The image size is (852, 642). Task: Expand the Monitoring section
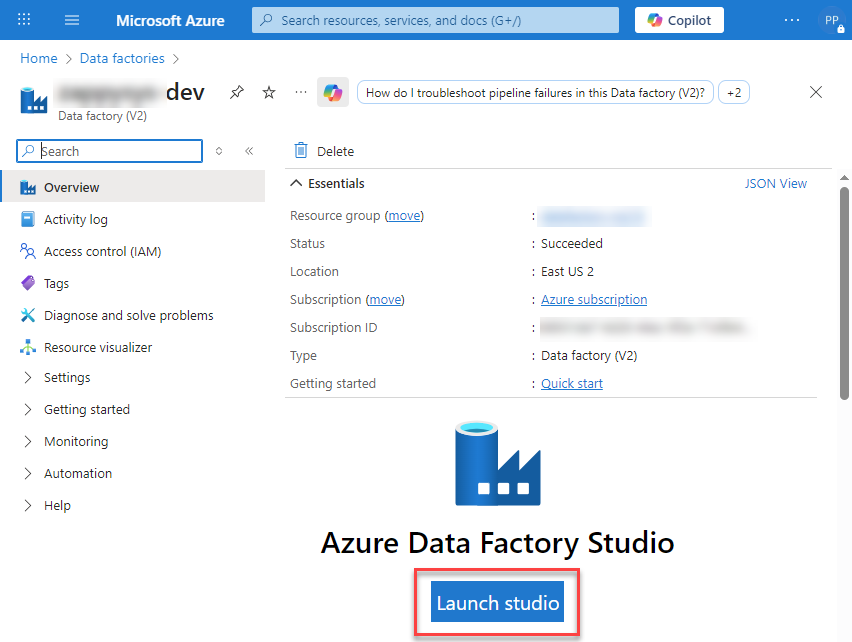click(x=76, y=441)
